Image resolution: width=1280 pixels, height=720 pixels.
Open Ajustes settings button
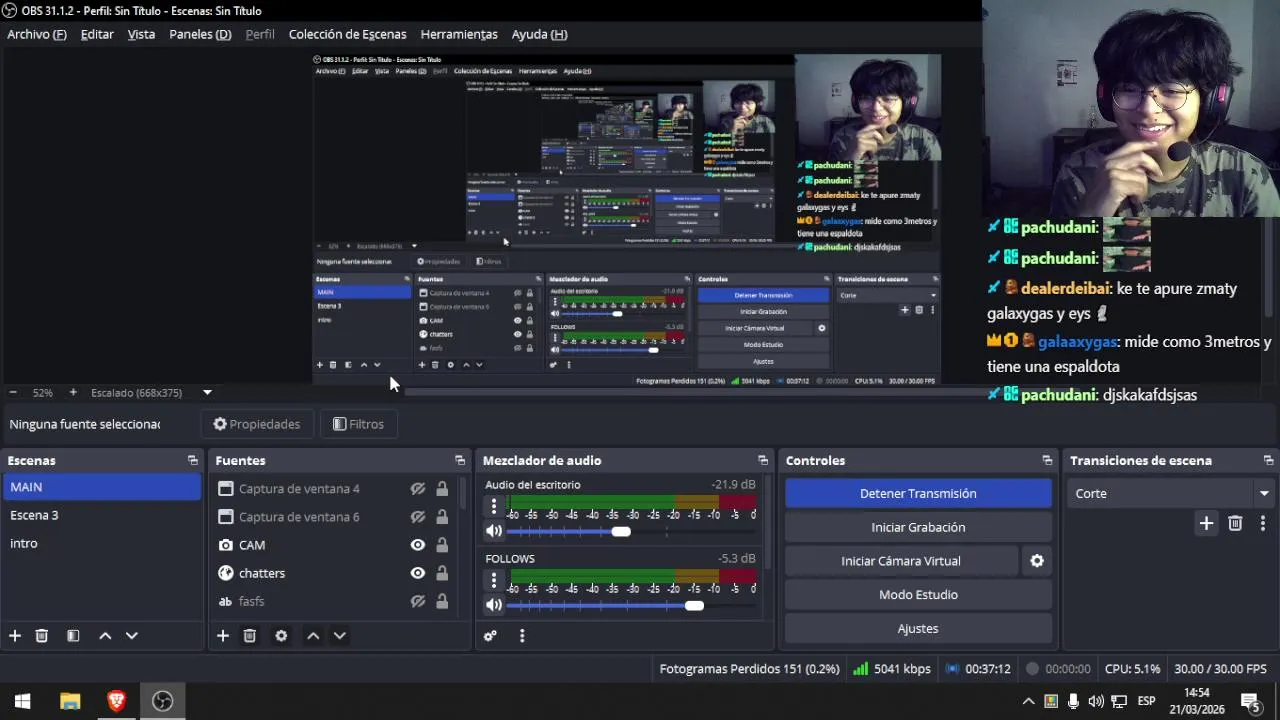918,629
